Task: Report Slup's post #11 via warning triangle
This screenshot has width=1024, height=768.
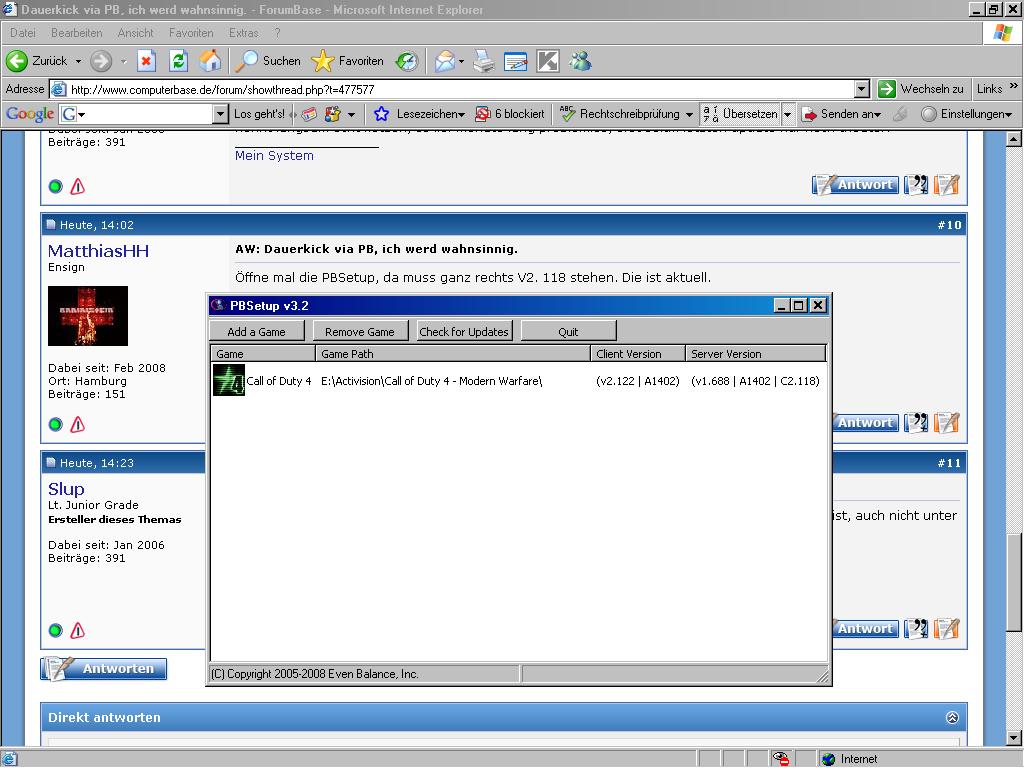Action: point(78,630)
